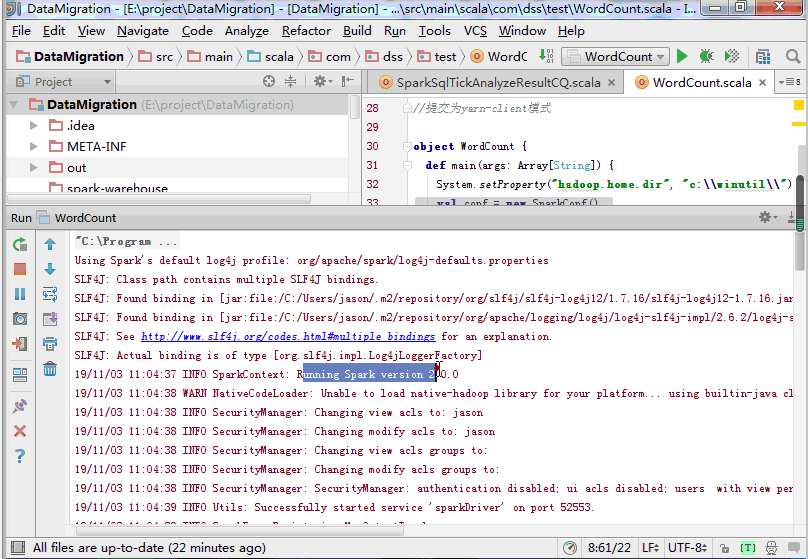Viewport: 808px width, 559px height.
Task: Open the UTF-8 encoding selector
Action: [x=690, y=548]
